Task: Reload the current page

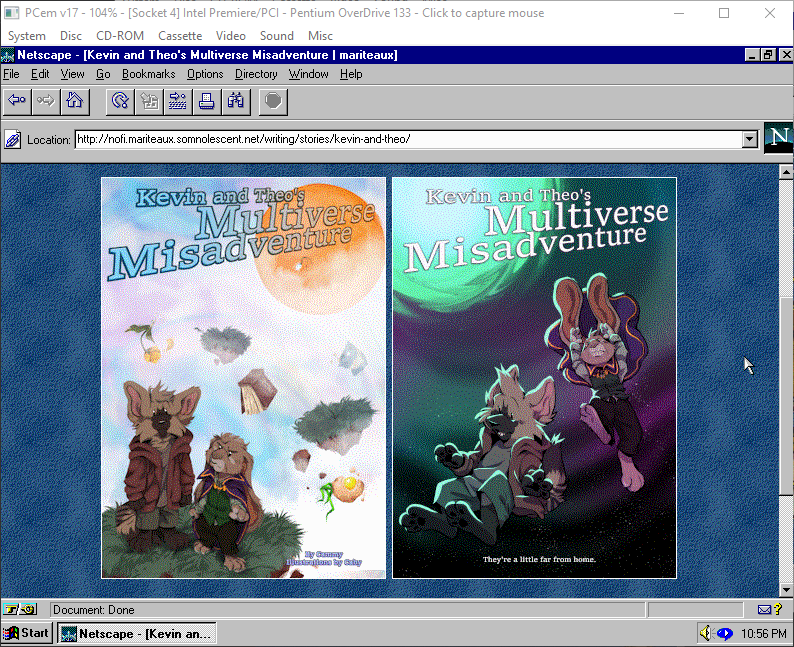Action: pos(120,100)
